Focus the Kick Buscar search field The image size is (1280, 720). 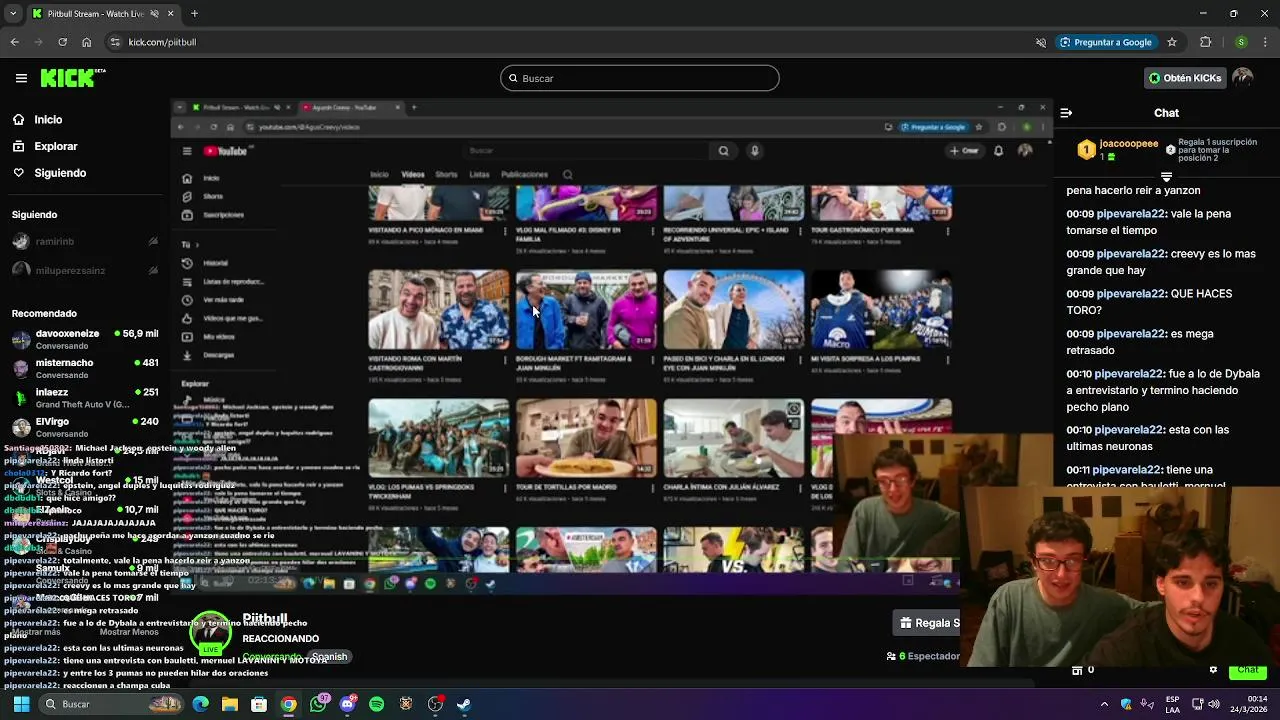[640, 78]
